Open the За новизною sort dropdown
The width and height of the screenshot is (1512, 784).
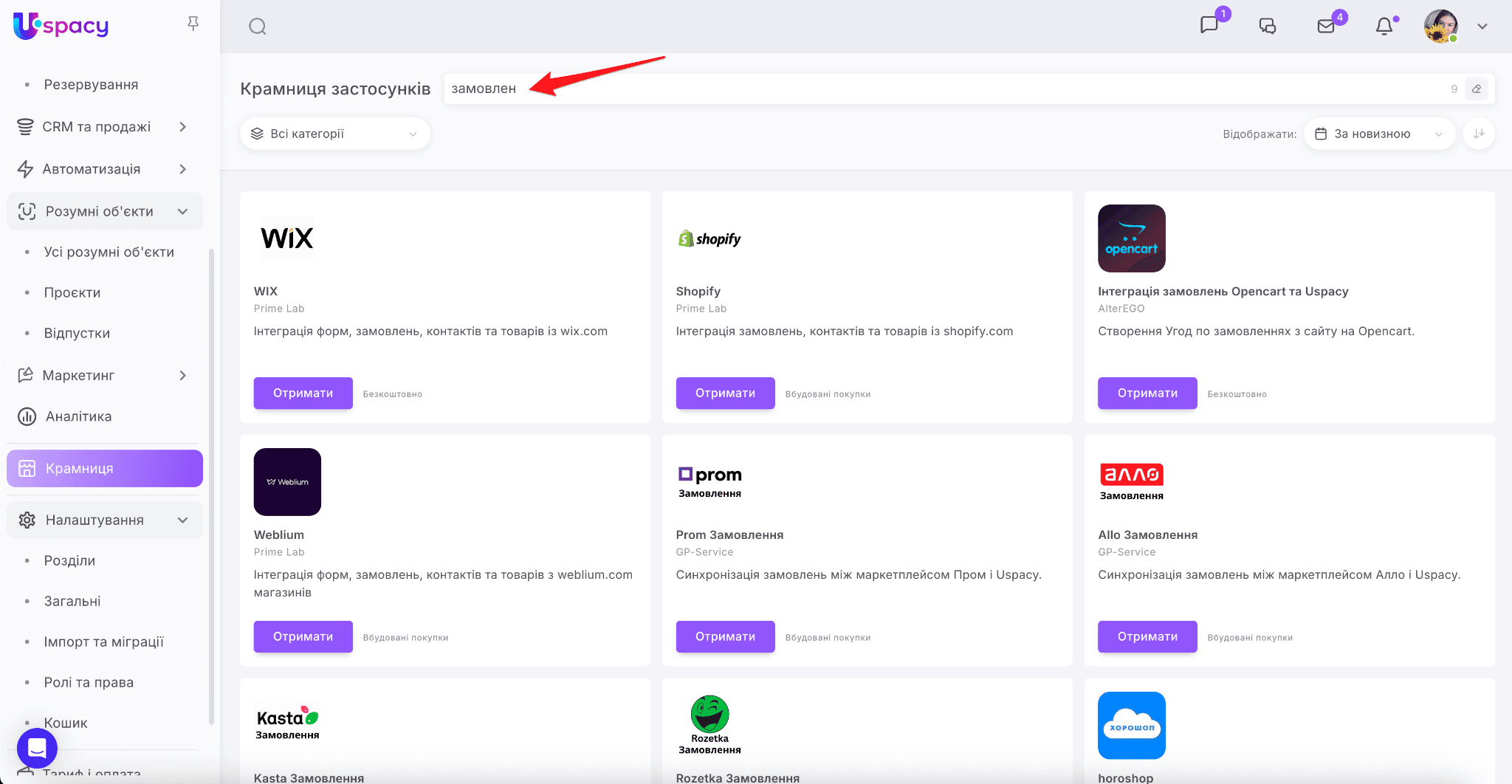click(x=1380, y=134)
